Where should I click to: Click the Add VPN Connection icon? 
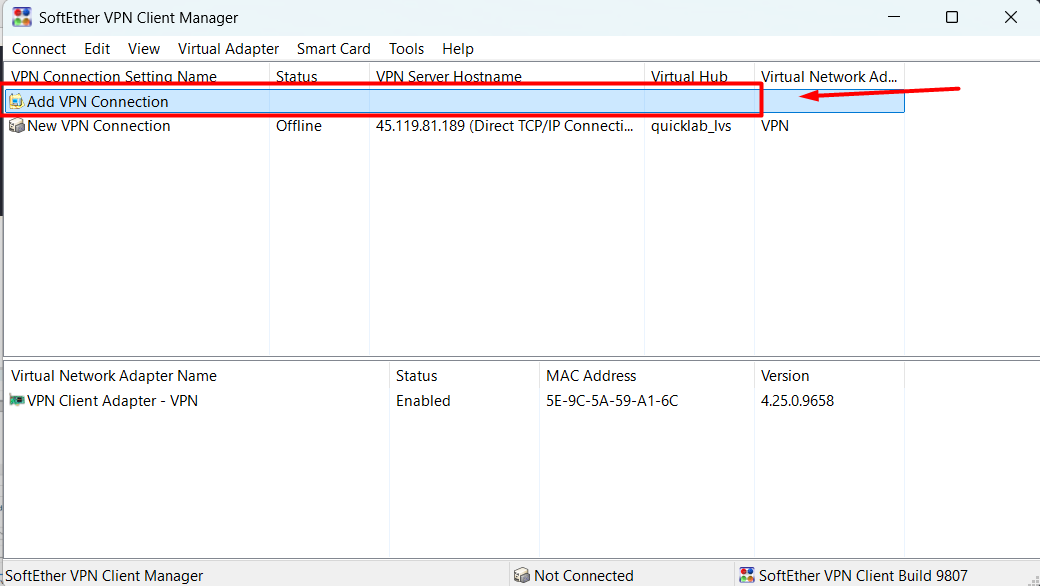pos(16,102)
